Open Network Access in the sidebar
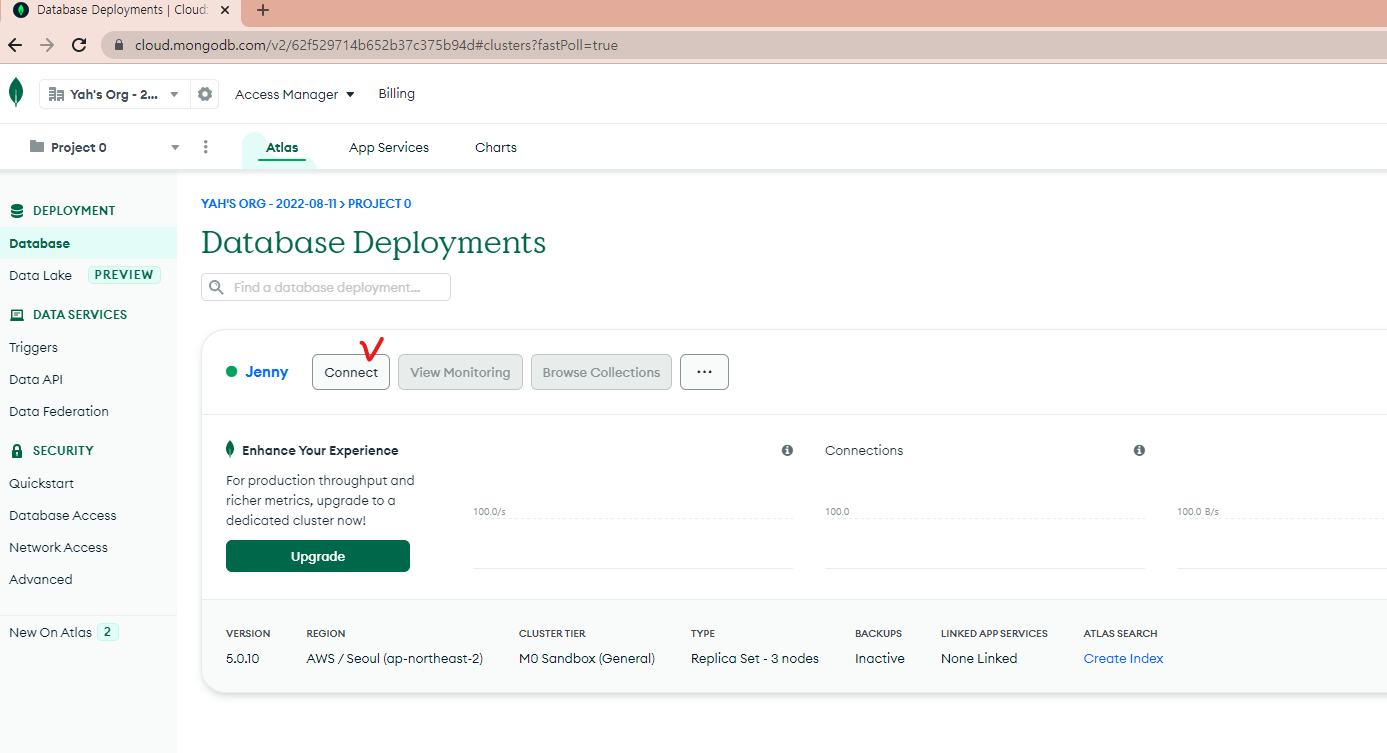The width and height of the screenshot is (1387, 753). pos(58,547)
